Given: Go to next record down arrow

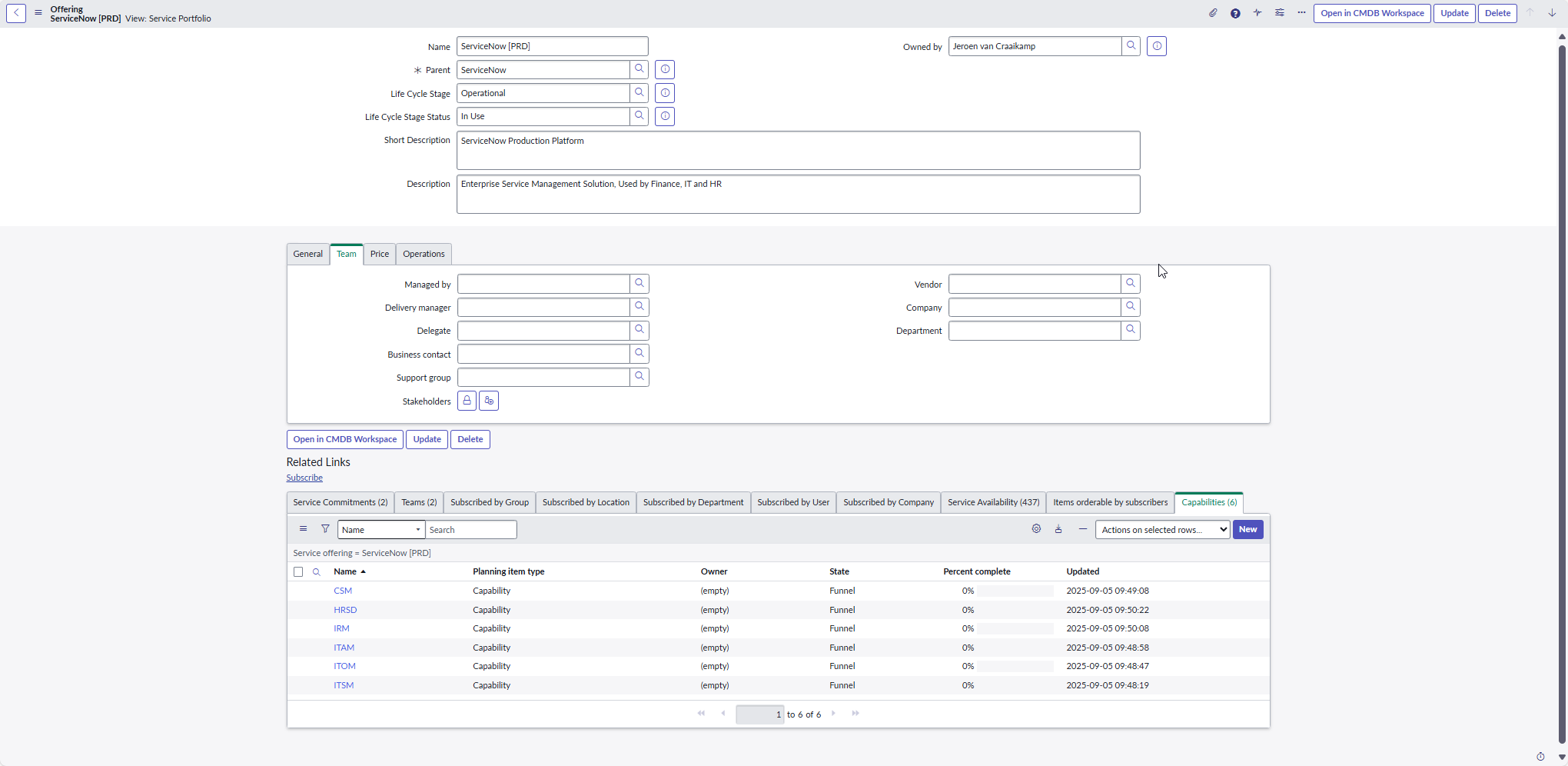Looking at the screenshot, I should [x=1552, y=13].
